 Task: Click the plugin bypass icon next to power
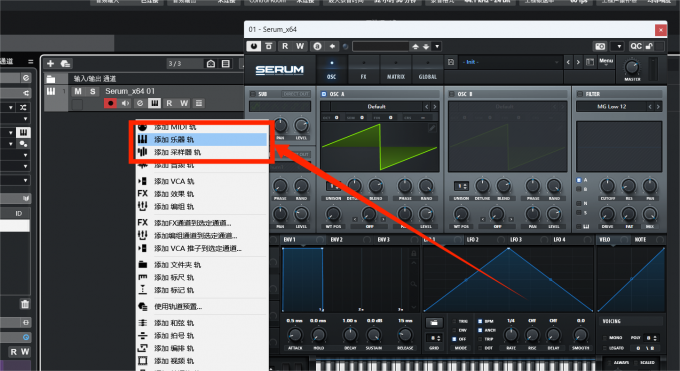(269, 46)
